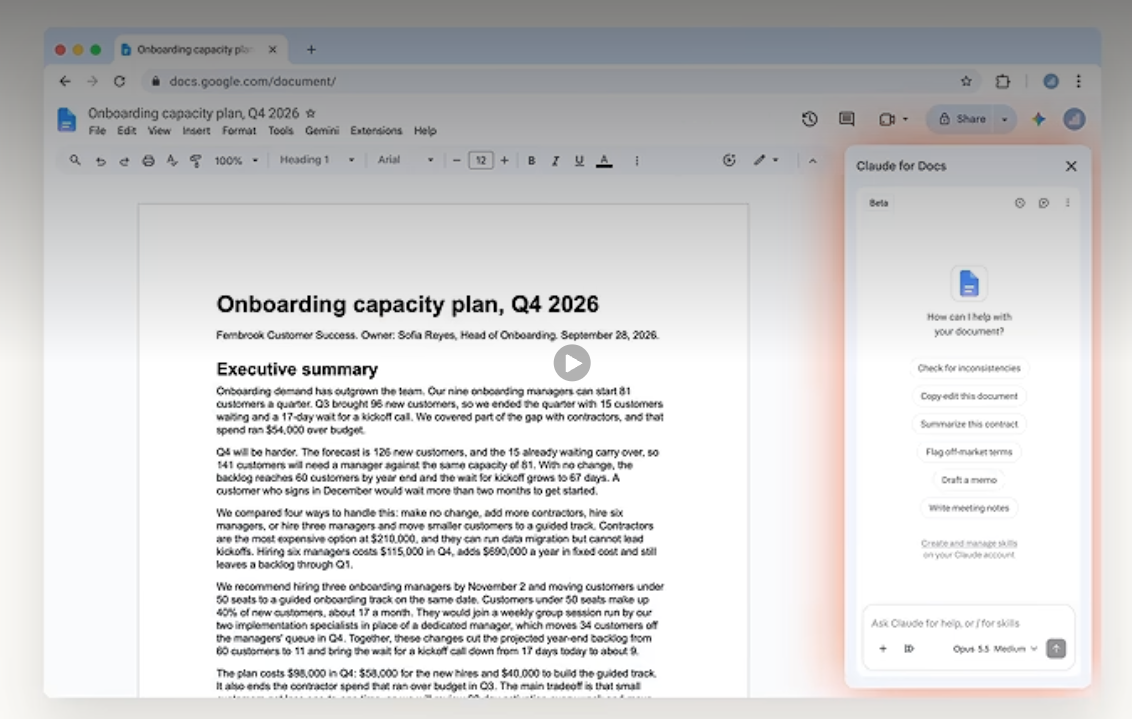The width and height of the screenshot is (1132, 719).
Task: Open the View menu
Action: (159, 131)
